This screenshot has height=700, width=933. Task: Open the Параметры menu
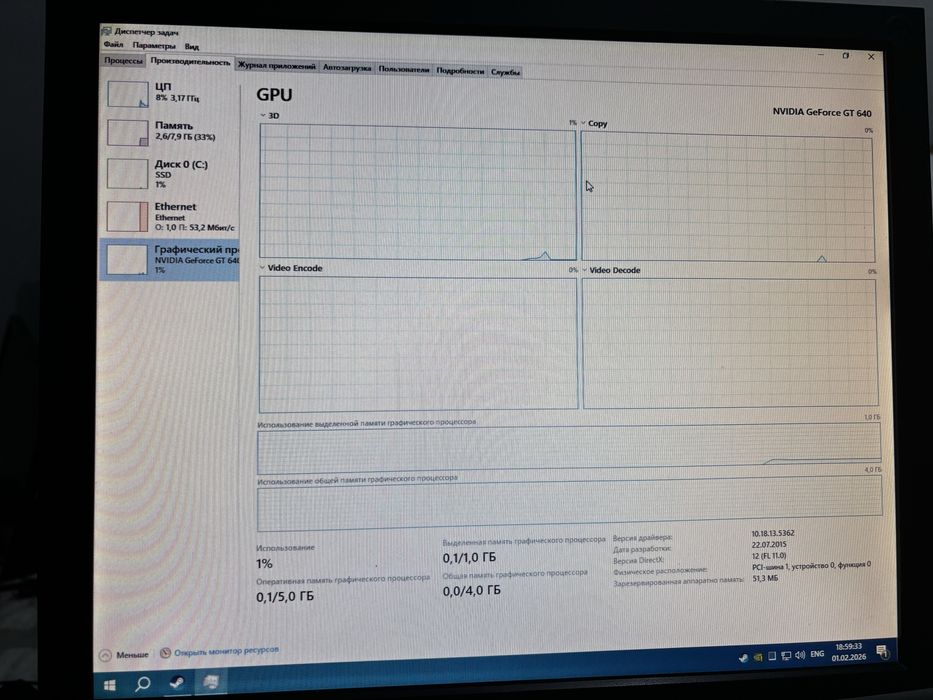[x=154, y=45]
